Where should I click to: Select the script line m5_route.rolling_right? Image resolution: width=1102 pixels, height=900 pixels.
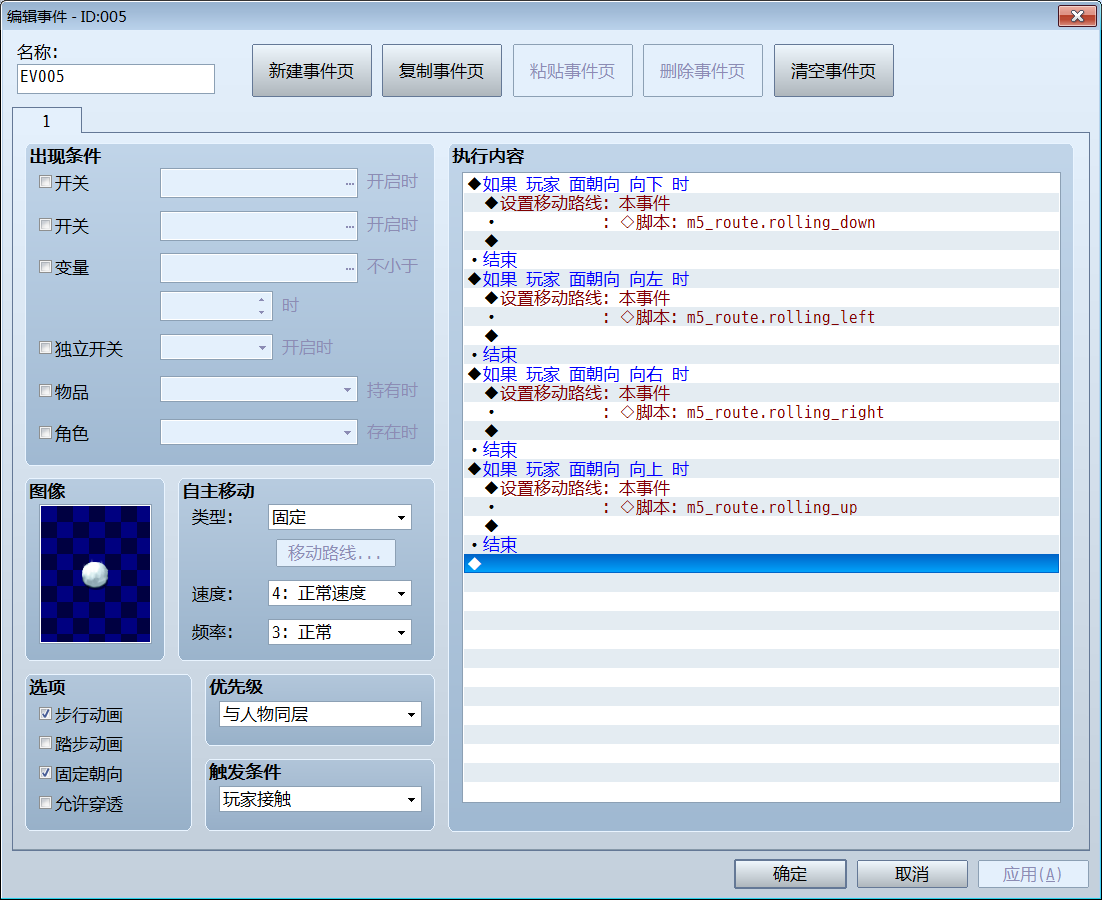coord(761,412)
